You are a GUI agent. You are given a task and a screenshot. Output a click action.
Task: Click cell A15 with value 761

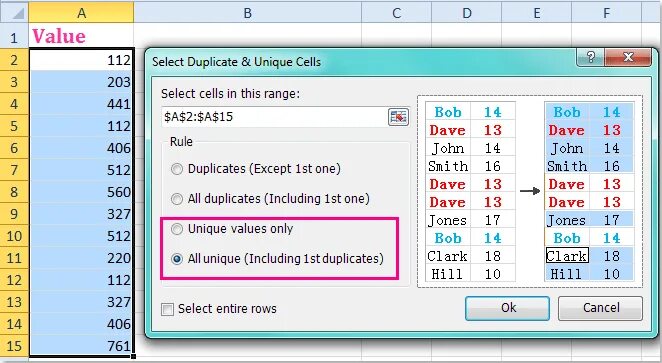(81, 346)
